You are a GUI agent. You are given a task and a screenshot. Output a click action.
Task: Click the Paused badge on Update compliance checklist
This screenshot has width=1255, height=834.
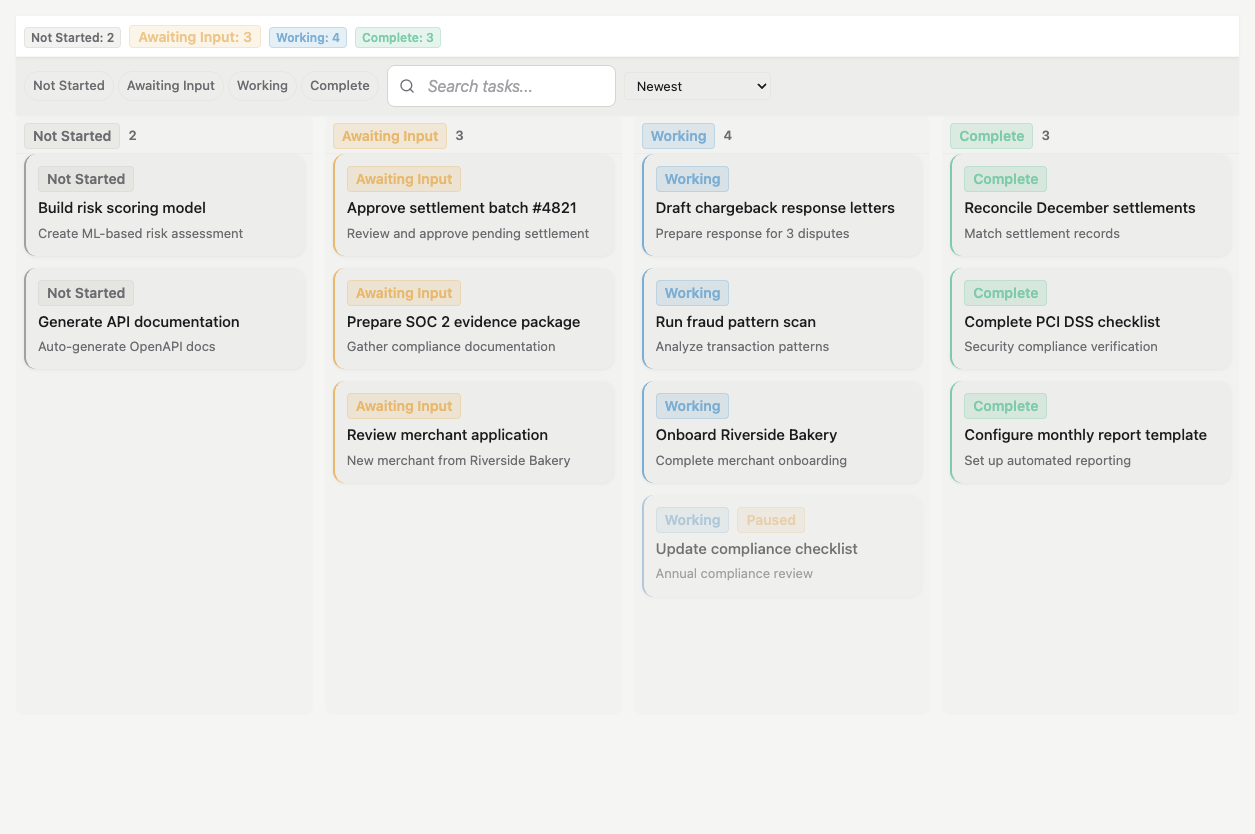coord(771,520)
